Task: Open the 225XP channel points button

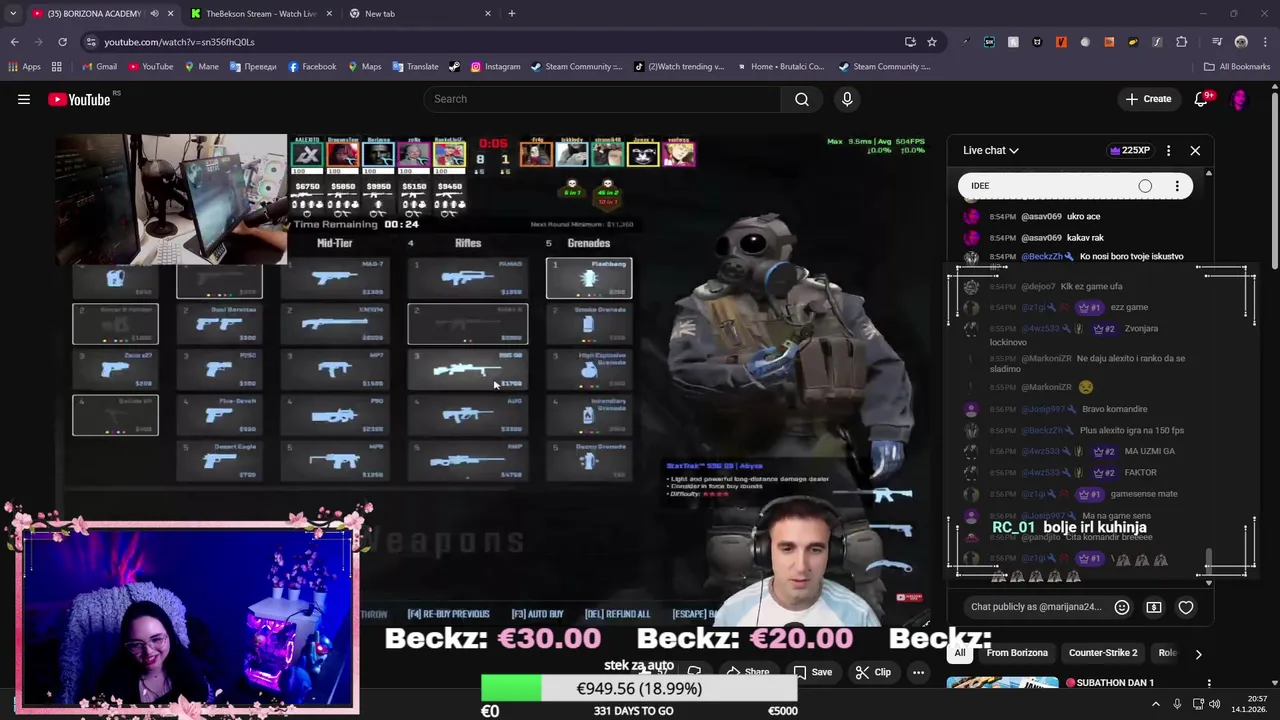Action: (x=1130, y=150)
